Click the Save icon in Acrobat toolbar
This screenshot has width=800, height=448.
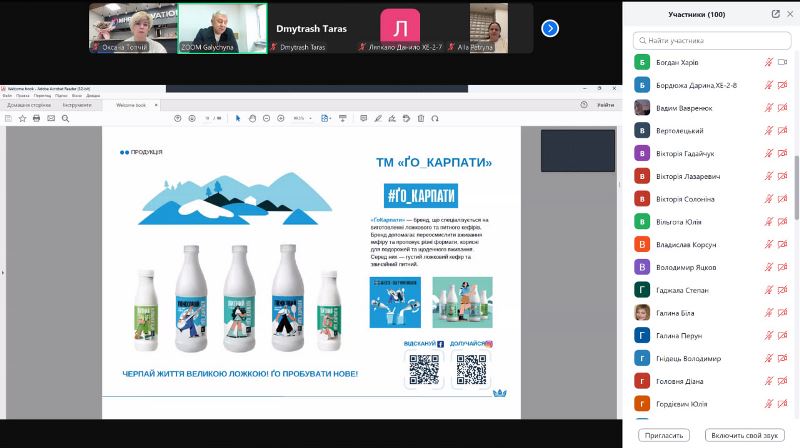click(x=8, y=118)
